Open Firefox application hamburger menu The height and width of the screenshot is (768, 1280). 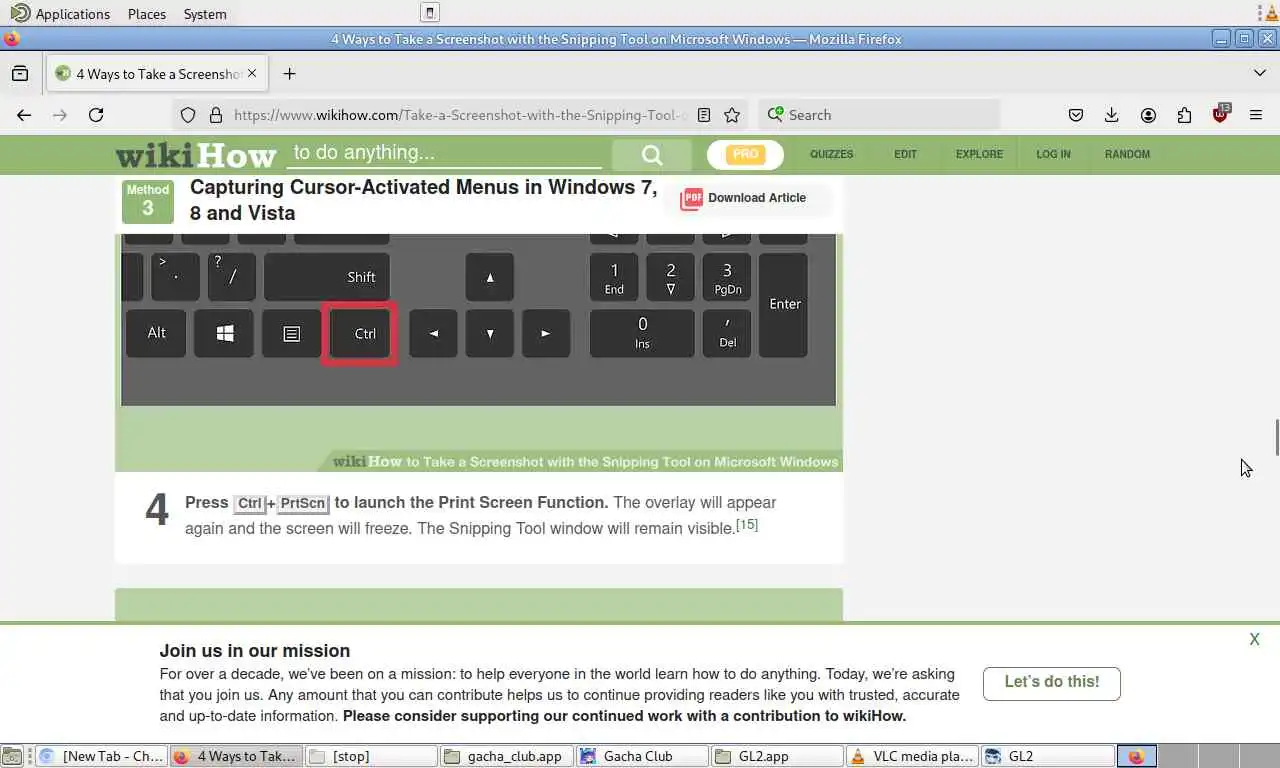1256,115
